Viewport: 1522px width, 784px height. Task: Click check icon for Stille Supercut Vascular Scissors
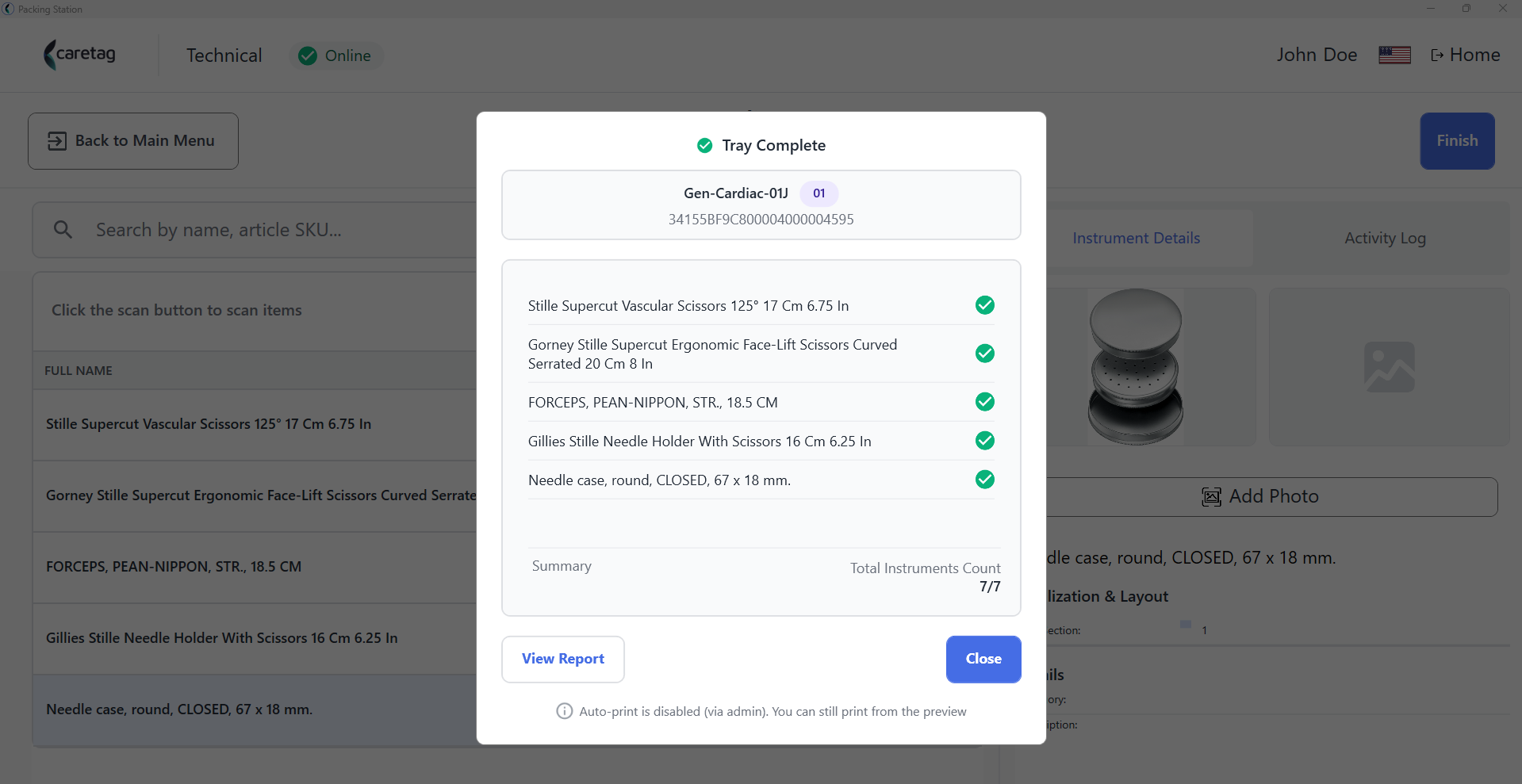click(x=985, y=305)
